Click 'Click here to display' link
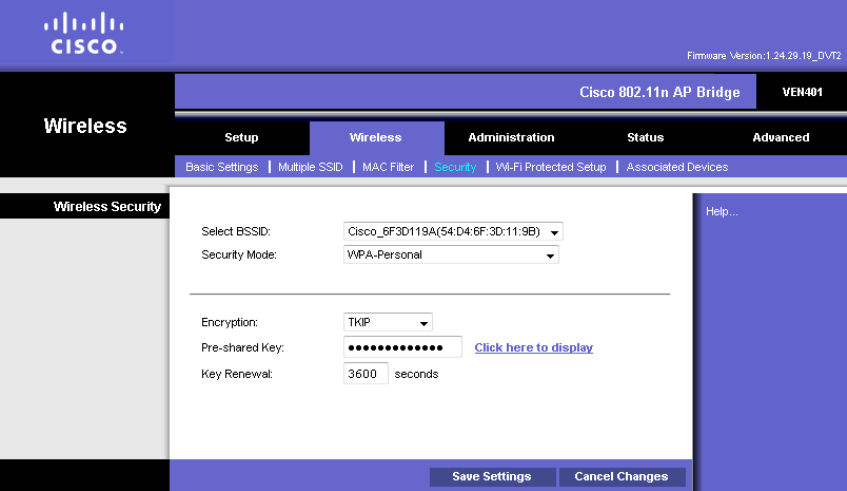 534,347
